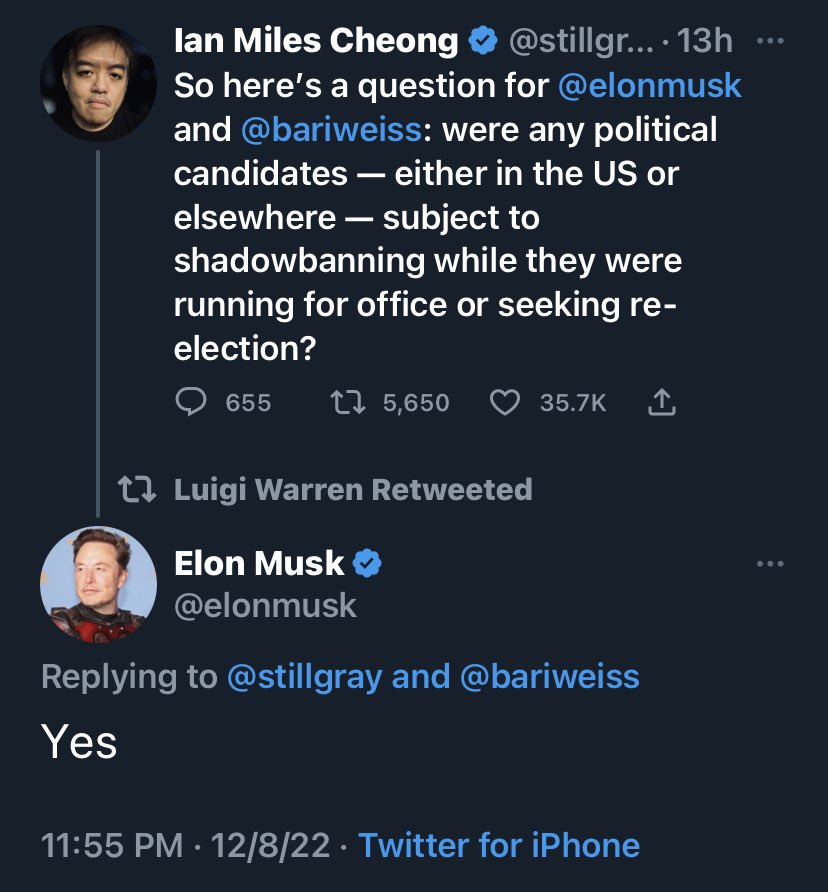This screenshot has width=828, height=892.
Task: Open Elon Musk's profile picture
Action: (98, 584)
